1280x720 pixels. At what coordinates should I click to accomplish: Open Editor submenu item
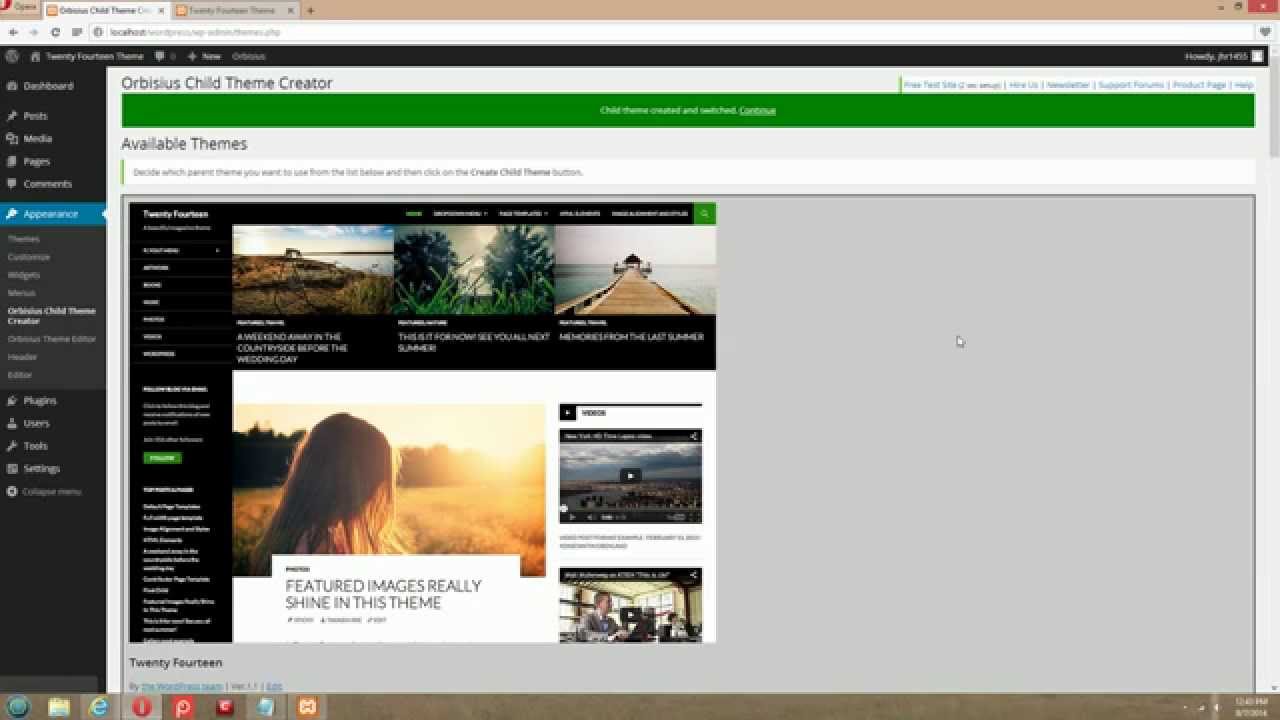pos(20,375)
